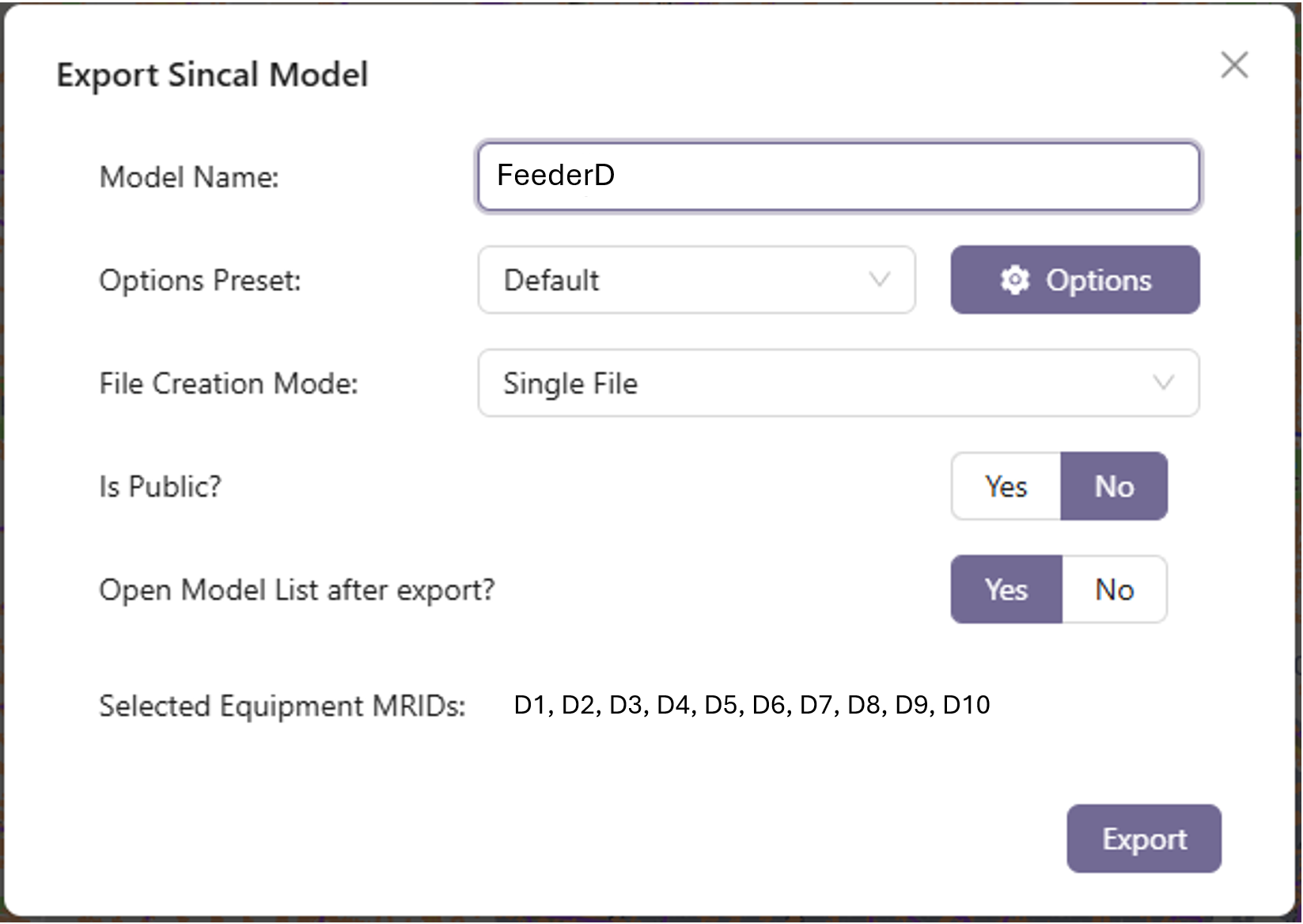Click the Export Sincal Model title
The height and width of the screenshot is (924, 1303).
pyautogui.click(x=212, y=75)
